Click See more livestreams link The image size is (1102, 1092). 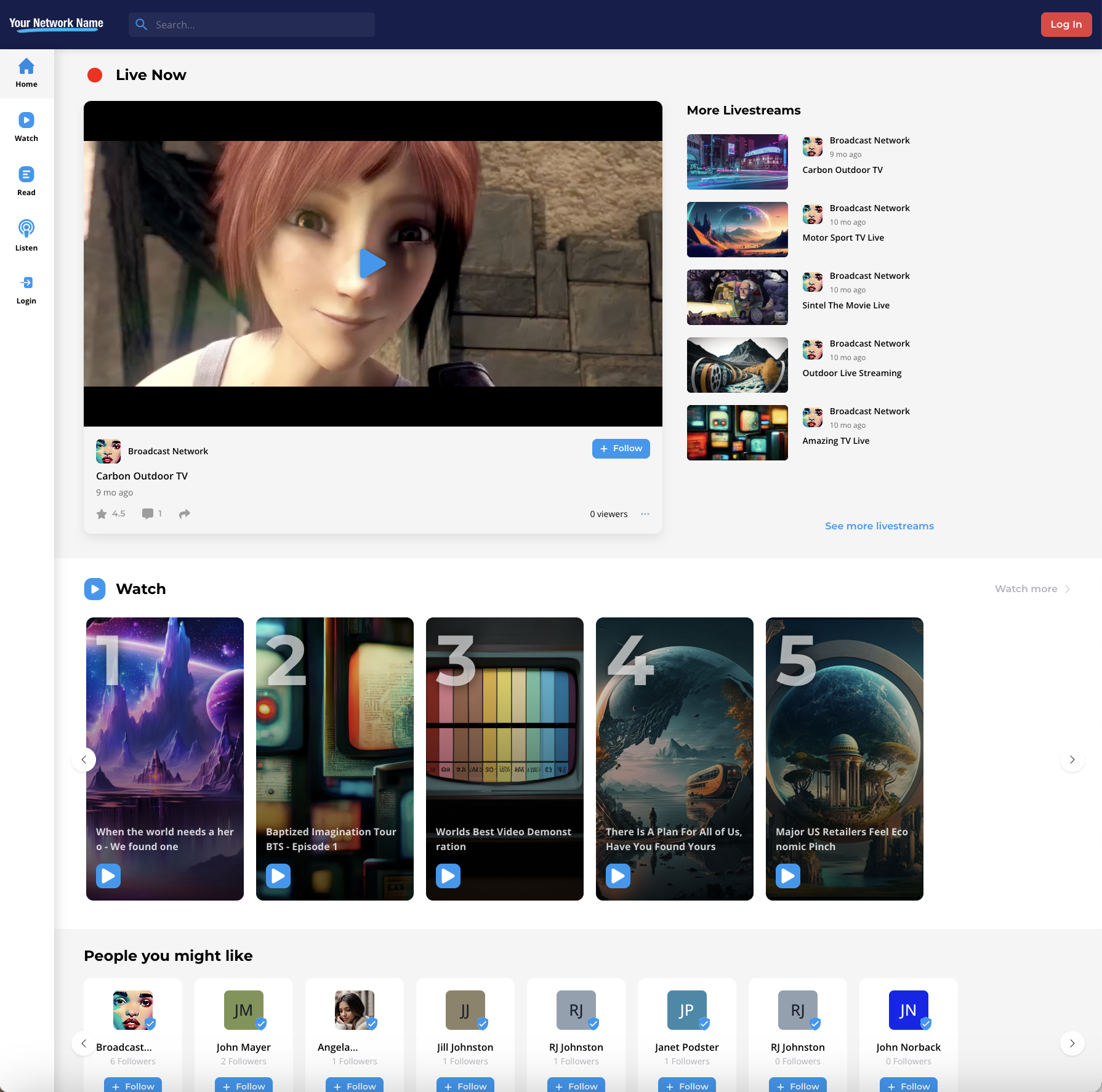click(x=879, y=526)
